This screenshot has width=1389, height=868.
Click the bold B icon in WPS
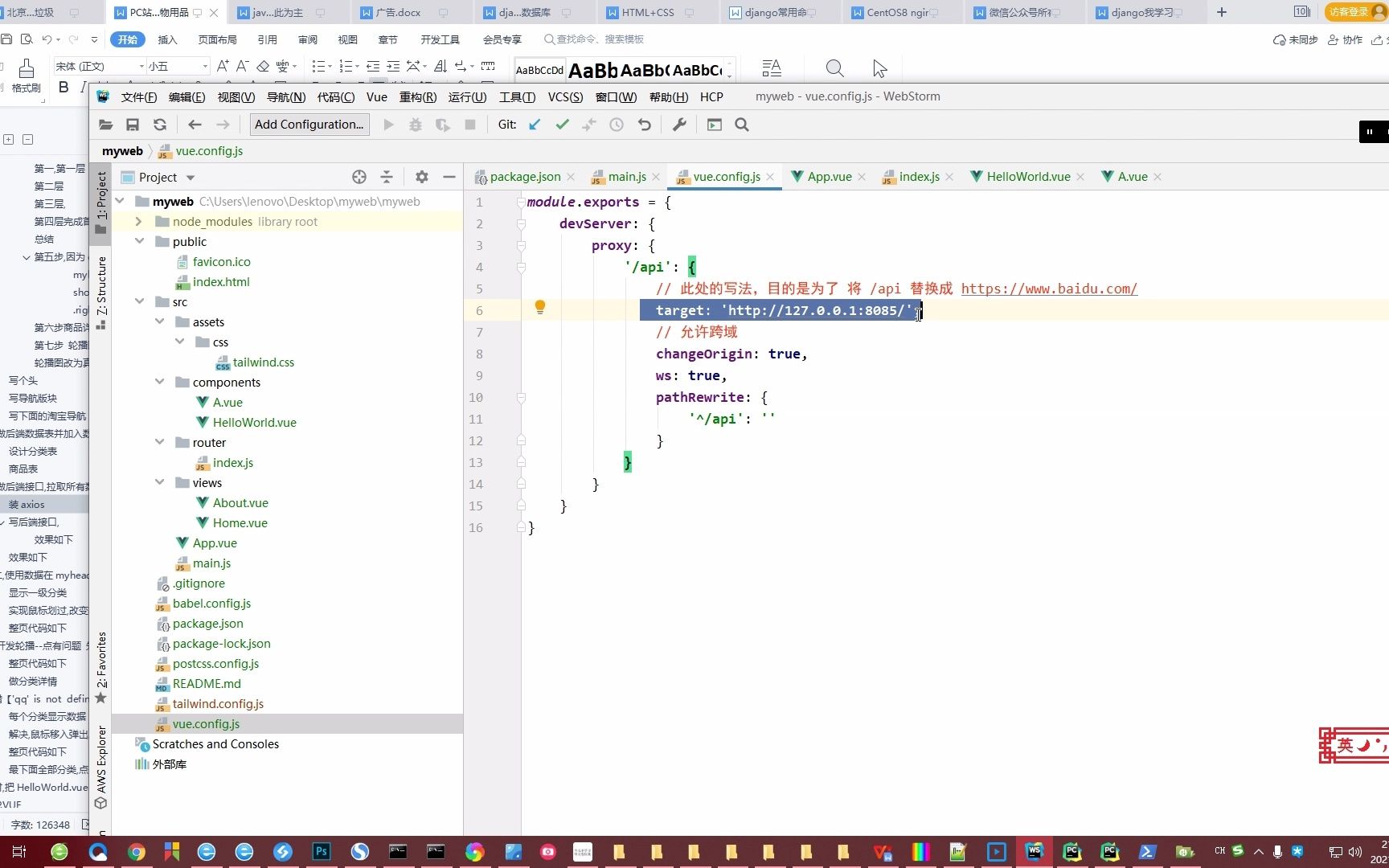(64, 87)
